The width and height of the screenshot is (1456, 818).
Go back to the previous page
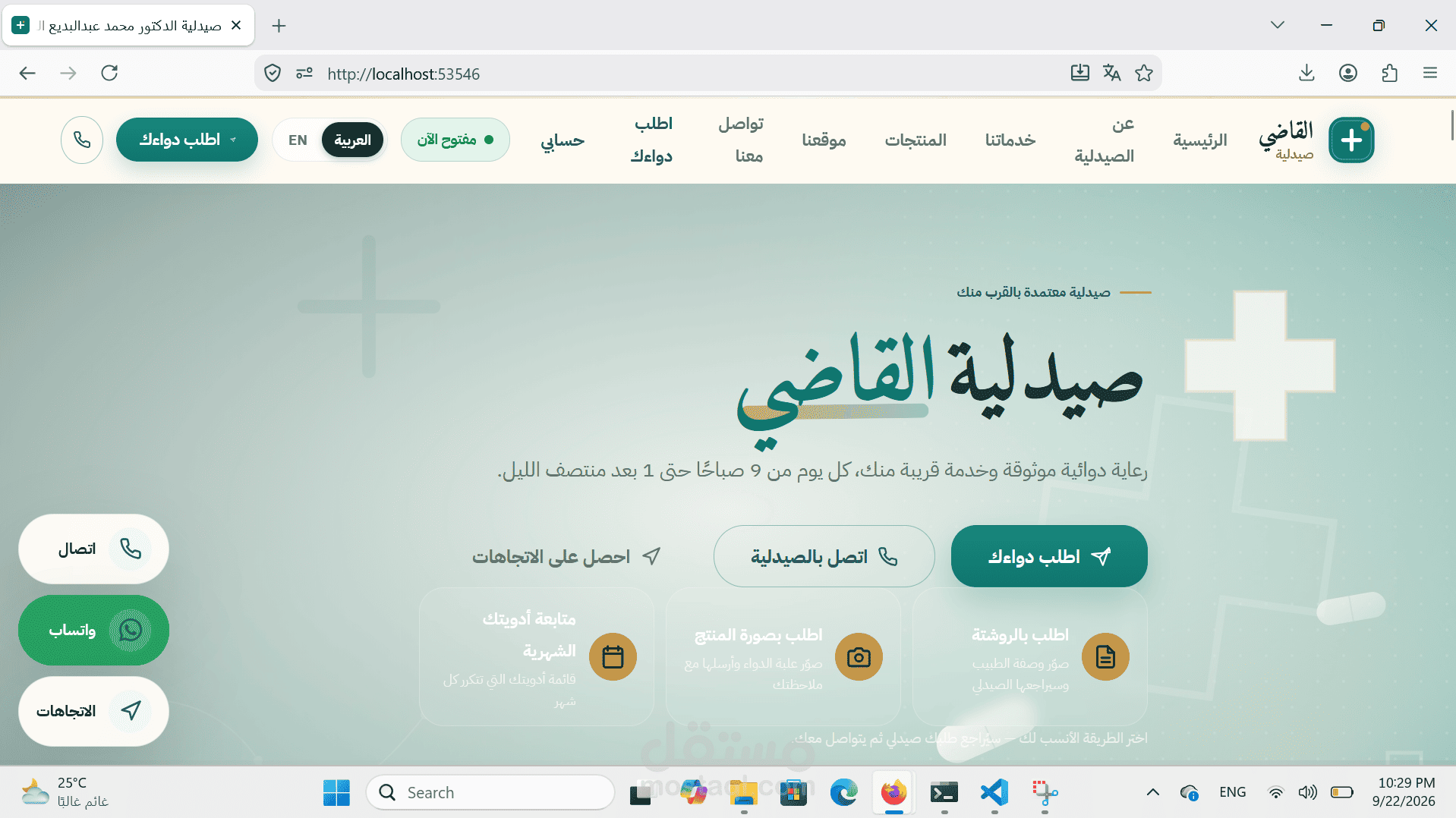[27, 73]
